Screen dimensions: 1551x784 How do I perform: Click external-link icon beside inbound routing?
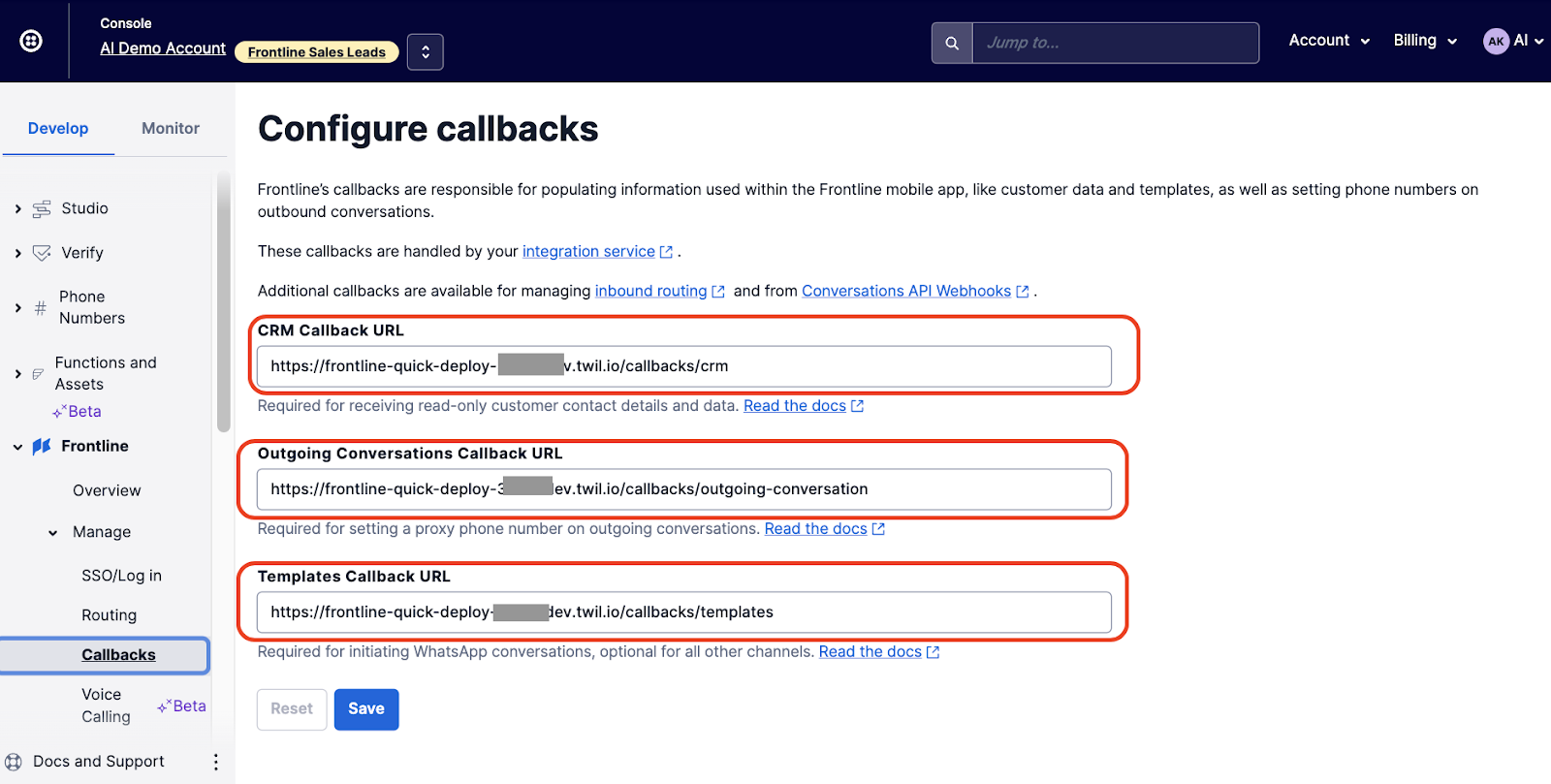tap(718, 292)
